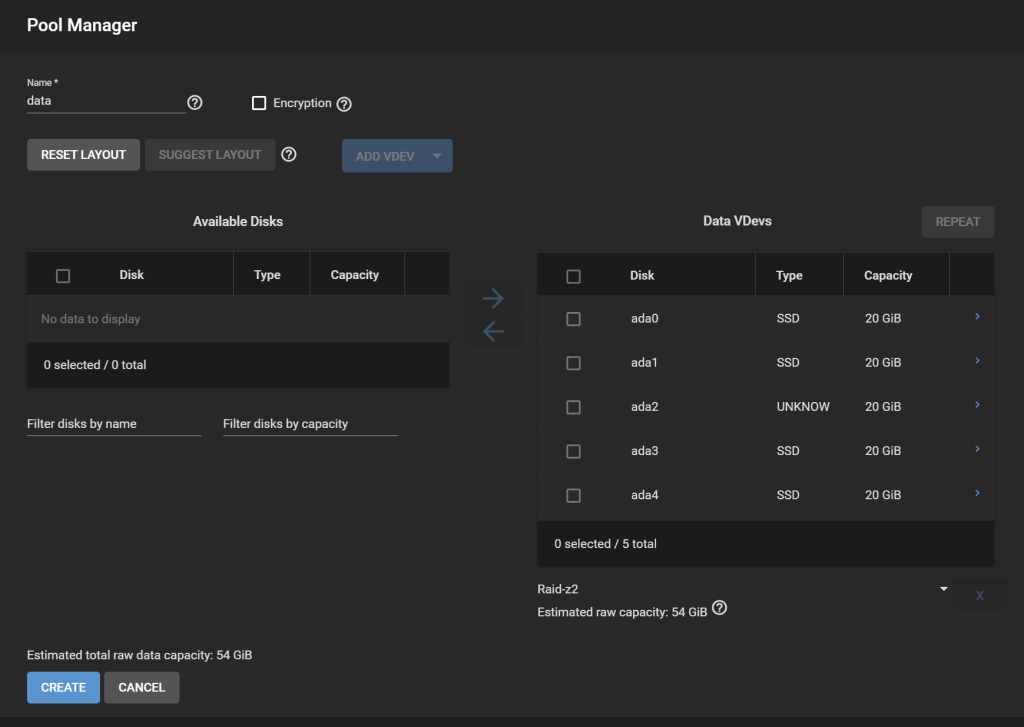
Task: Click right arrow to move disks to VDev
Action: [x=493, y=298]
